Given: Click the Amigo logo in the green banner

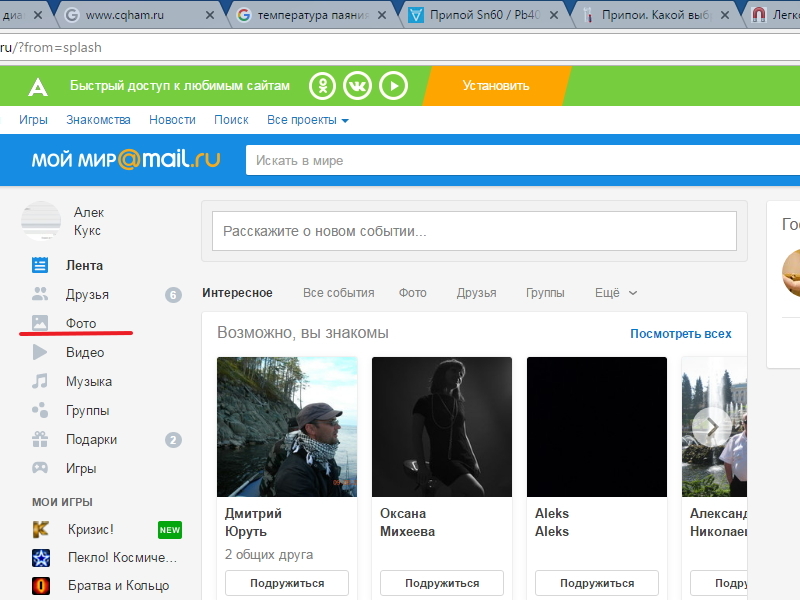Looking at the screenshot, I should click(38, 86).
